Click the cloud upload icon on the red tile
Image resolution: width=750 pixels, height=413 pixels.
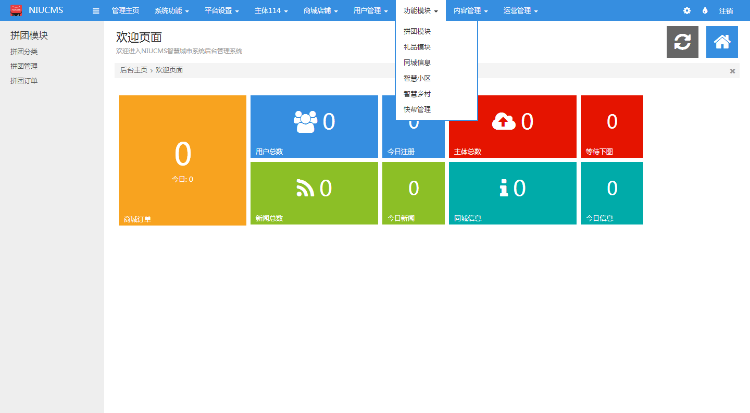coord(504,122)
